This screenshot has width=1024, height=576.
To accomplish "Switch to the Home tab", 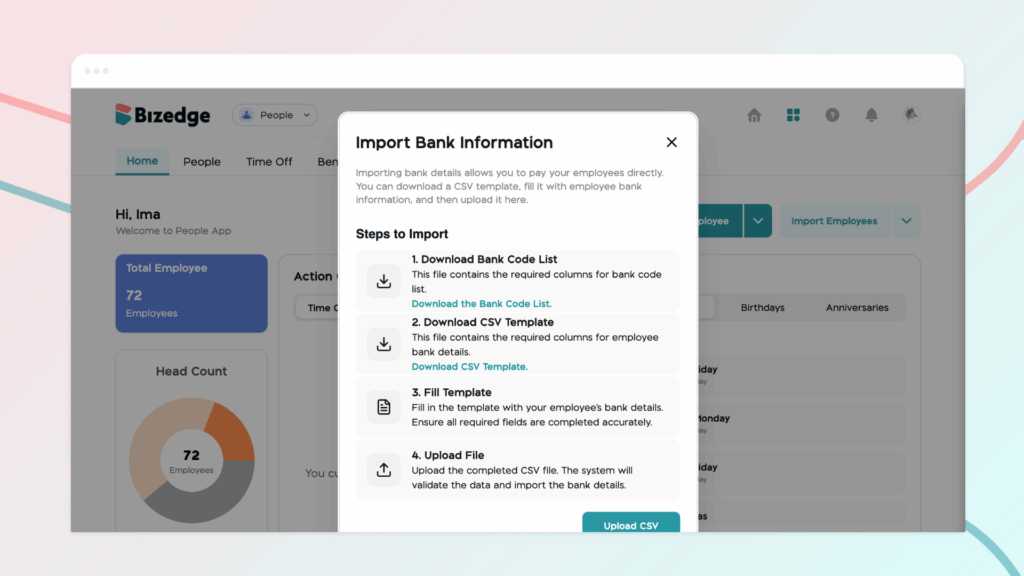I will (x=142, y=161).
